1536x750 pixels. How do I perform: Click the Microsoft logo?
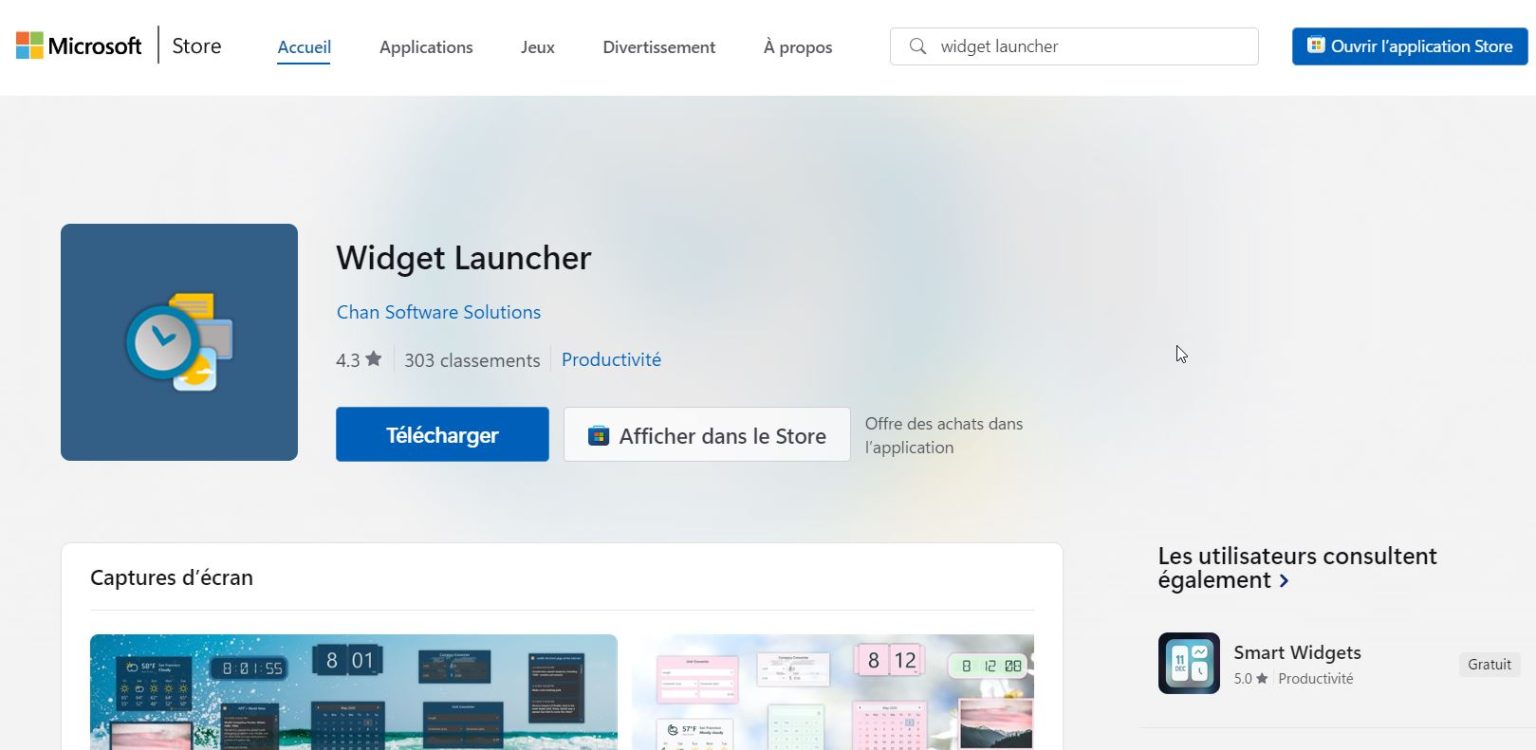(x=79, y=46)
